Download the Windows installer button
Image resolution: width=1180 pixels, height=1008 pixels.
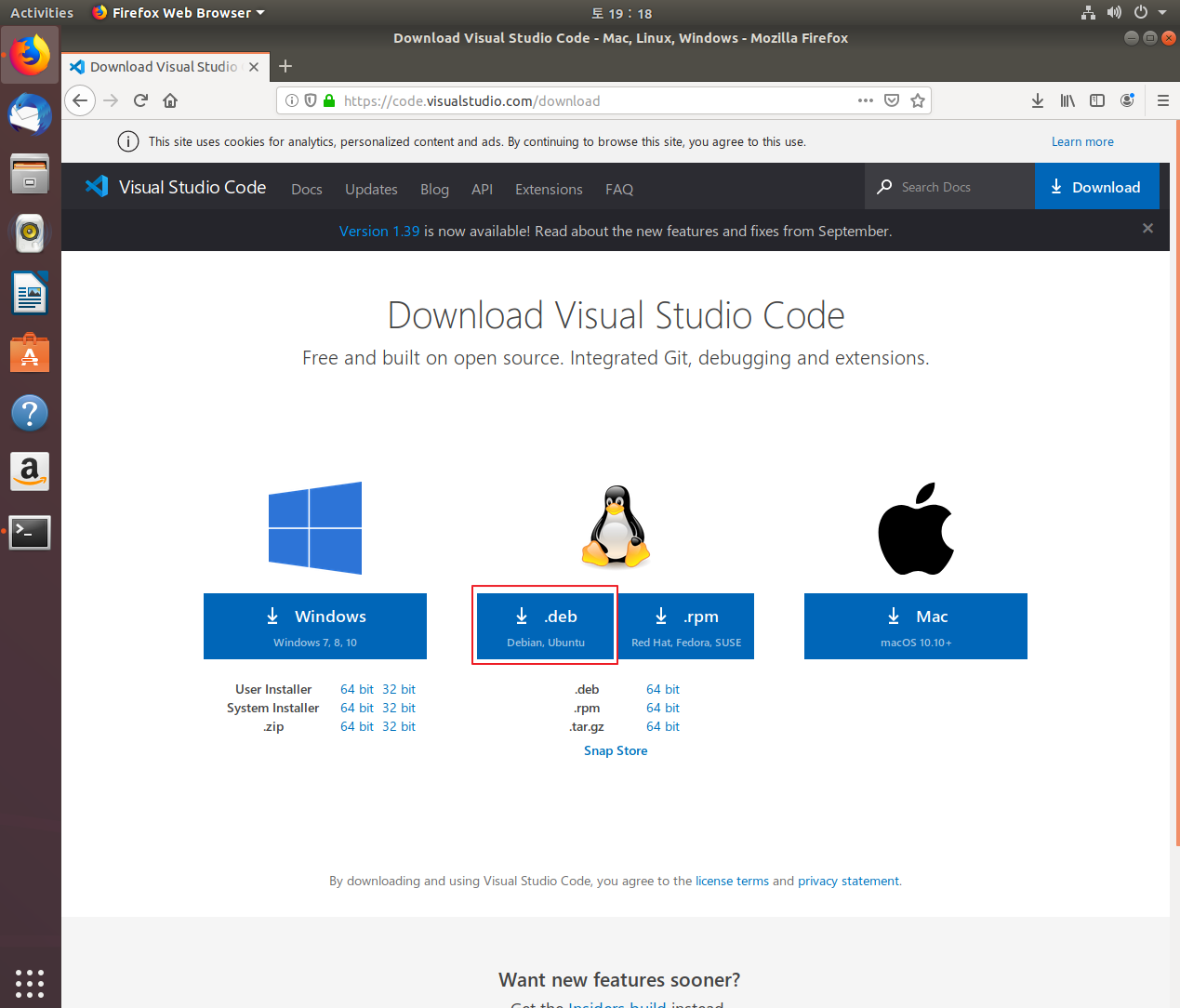315,626
